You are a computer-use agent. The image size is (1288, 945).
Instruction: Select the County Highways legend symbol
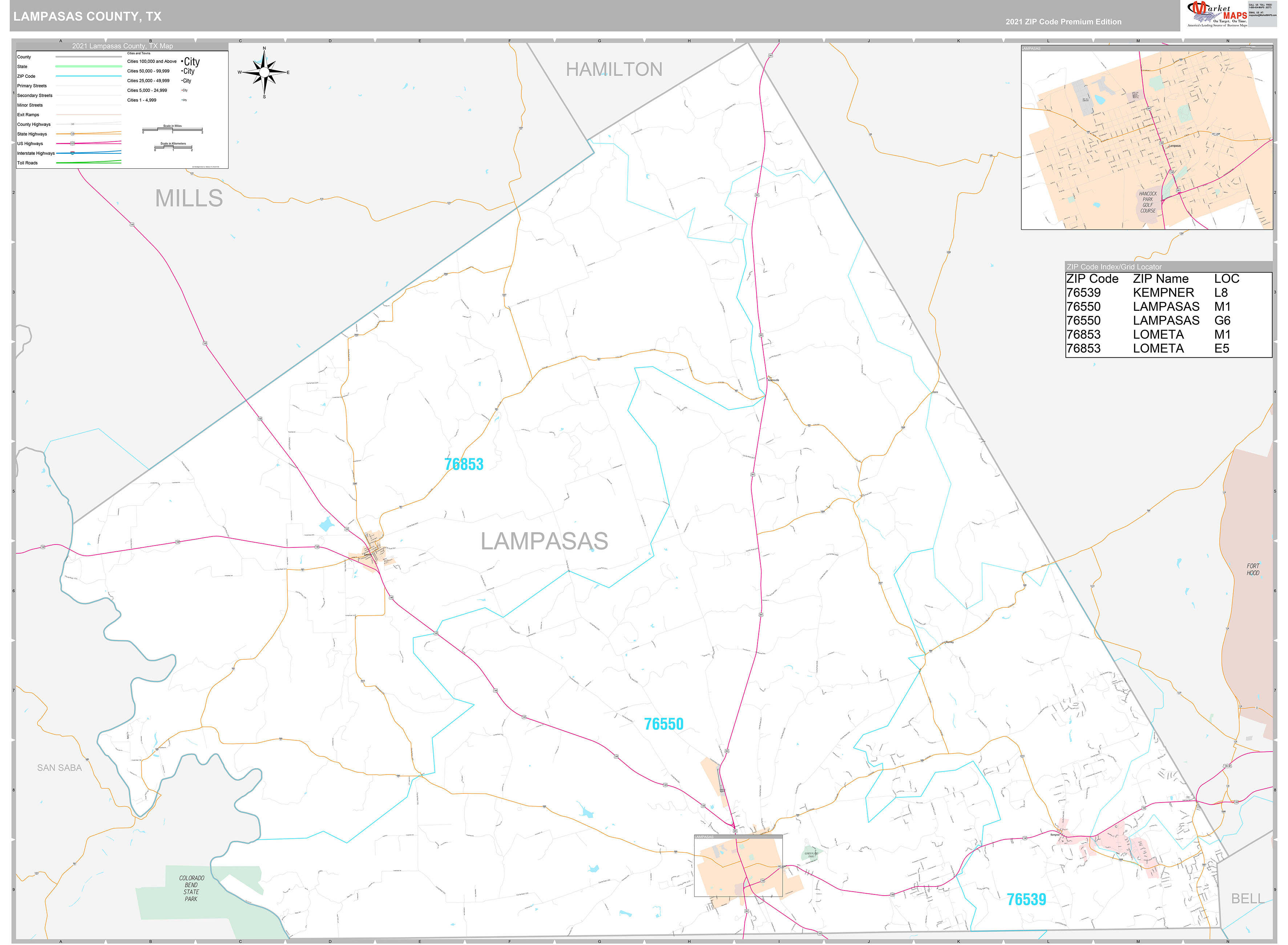coord(73,124)
